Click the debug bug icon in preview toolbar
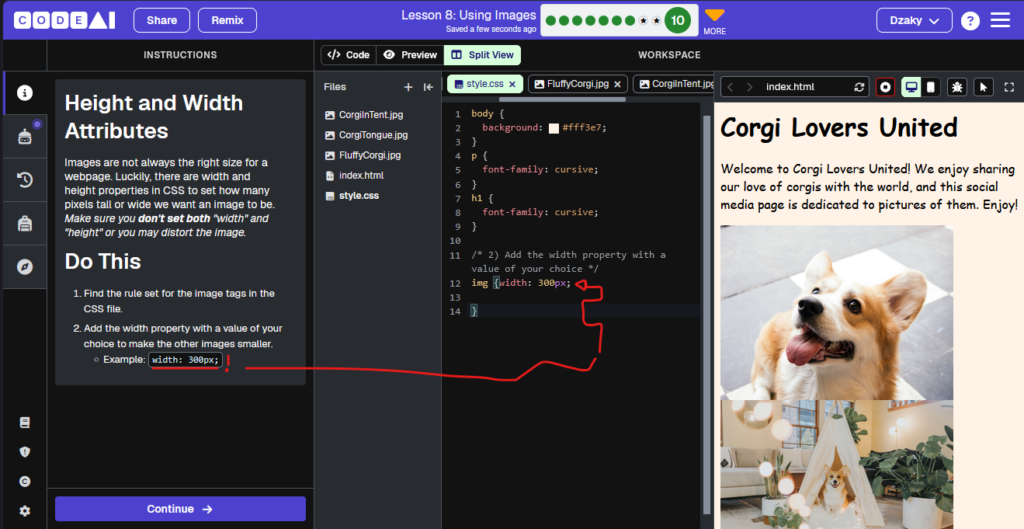This screenshot has width=1024, height=529. 957,87
